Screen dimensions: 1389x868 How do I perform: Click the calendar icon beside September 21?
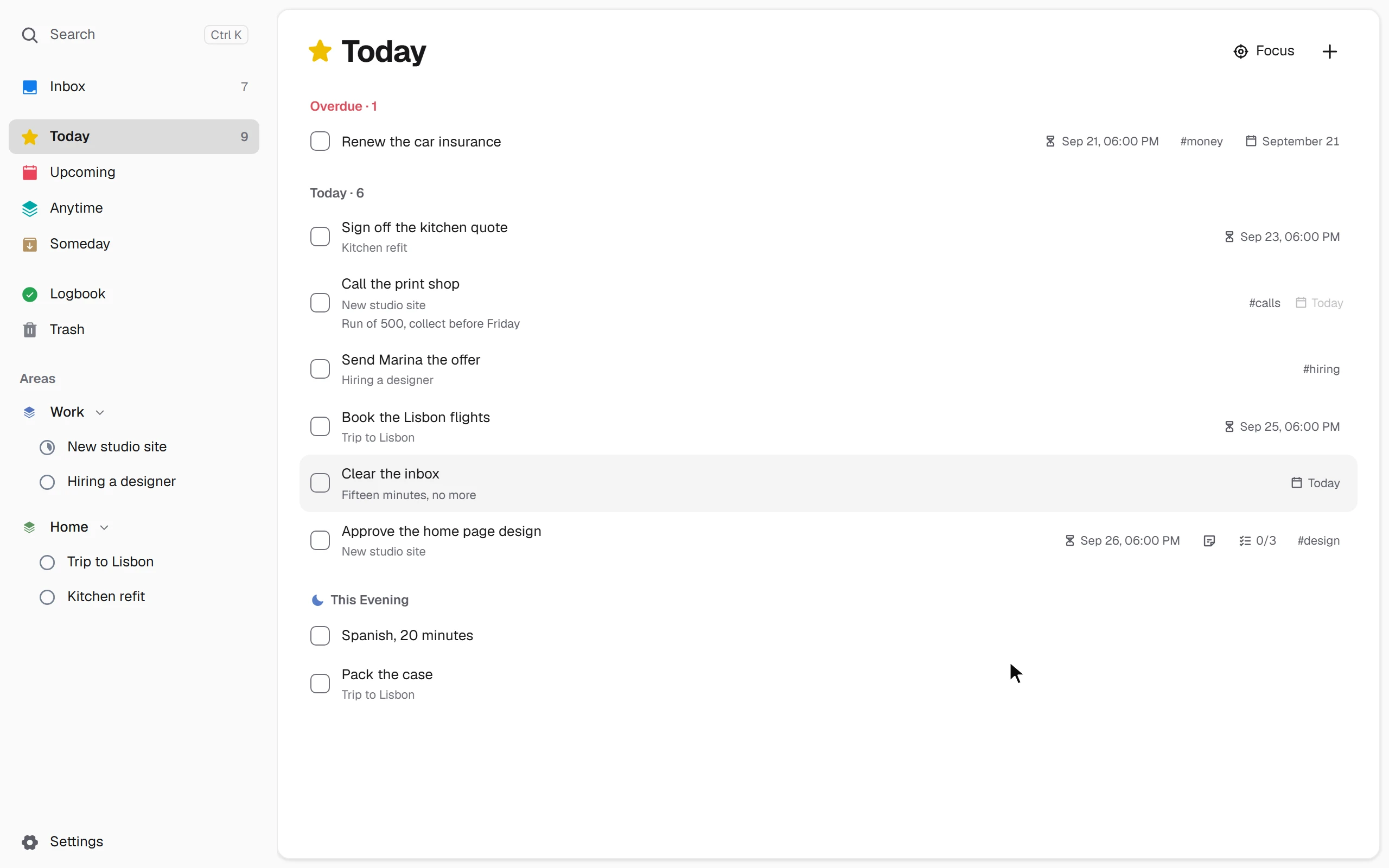1251,141
